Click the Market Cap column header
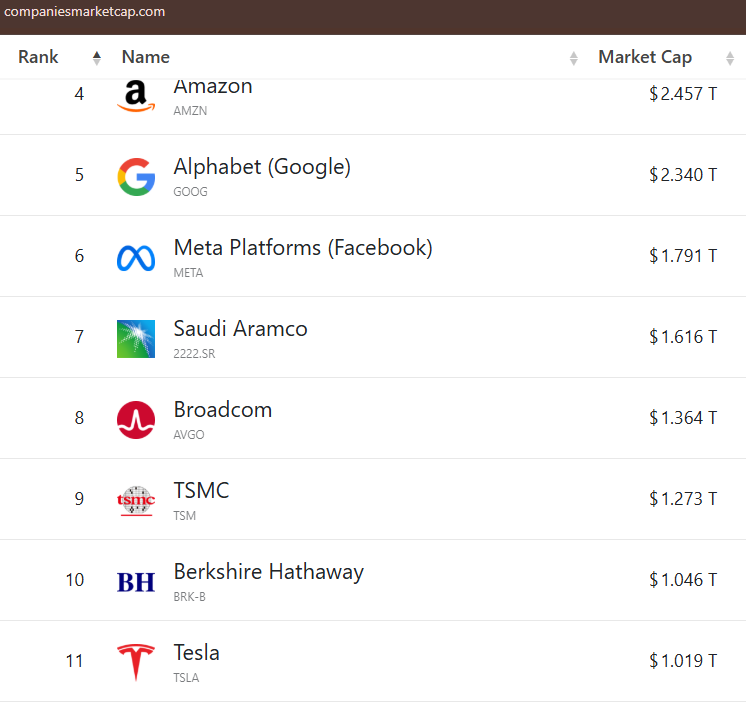Viewport: 746px width, 709px height. point(645,57)
